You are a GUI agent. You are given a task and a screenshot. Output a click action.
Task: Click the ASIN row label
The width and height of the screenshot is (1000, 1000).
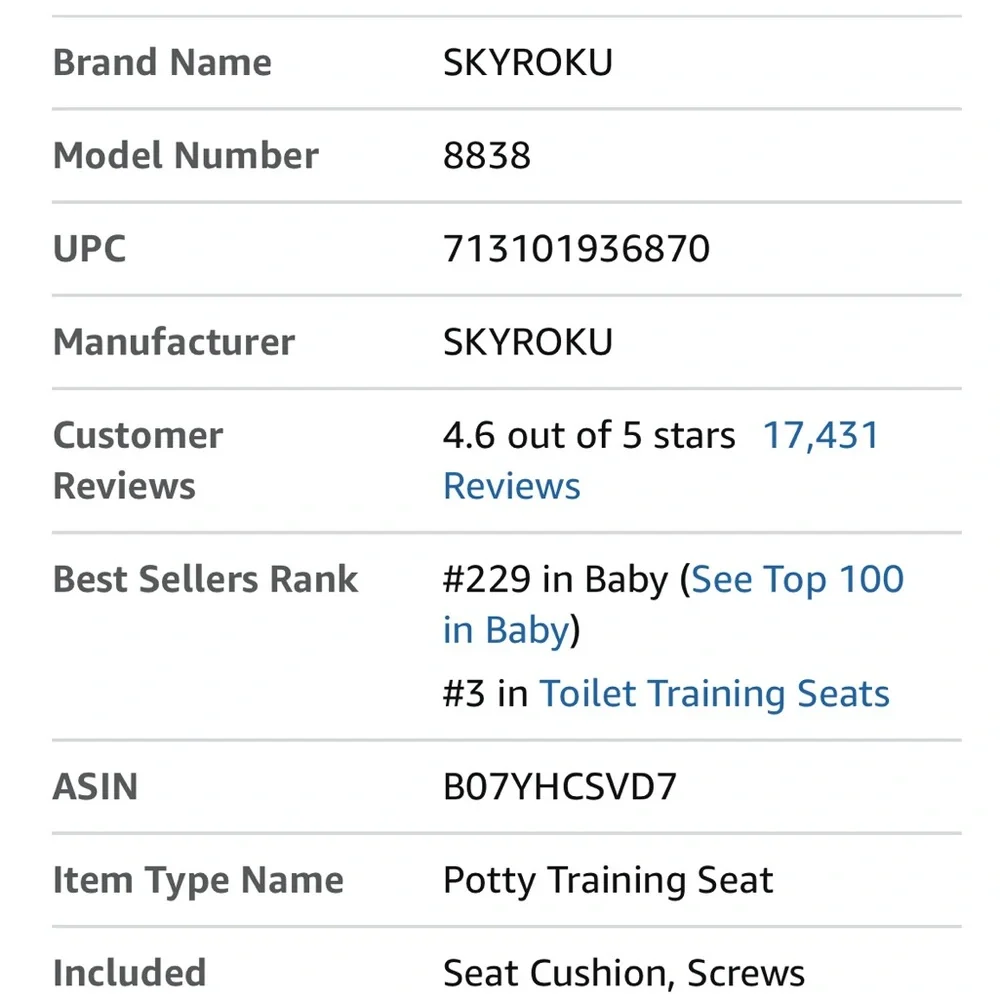tap(95, 787)
